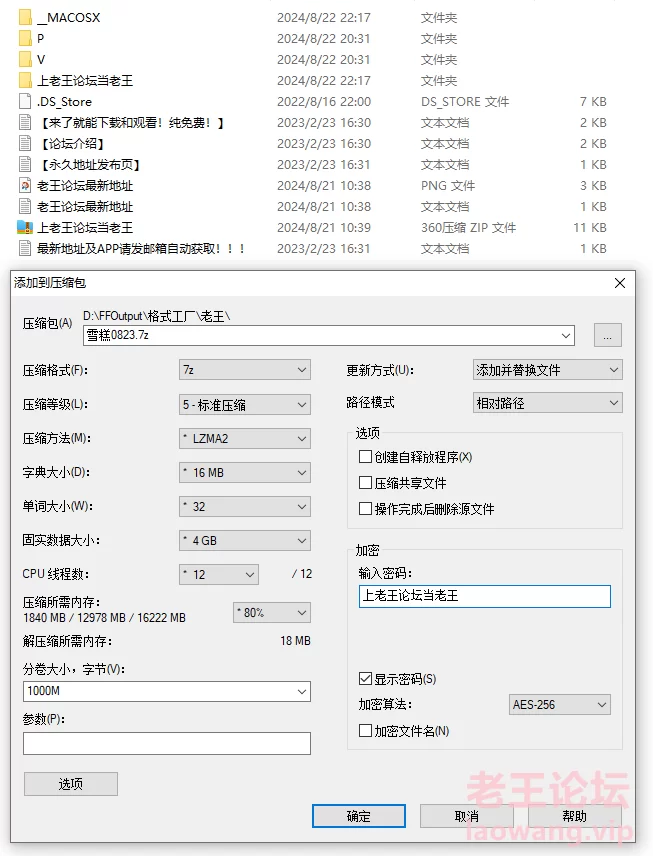Click the .DS_Store file icon
This screenshot has width=653, height=856.
coord(25,101)
